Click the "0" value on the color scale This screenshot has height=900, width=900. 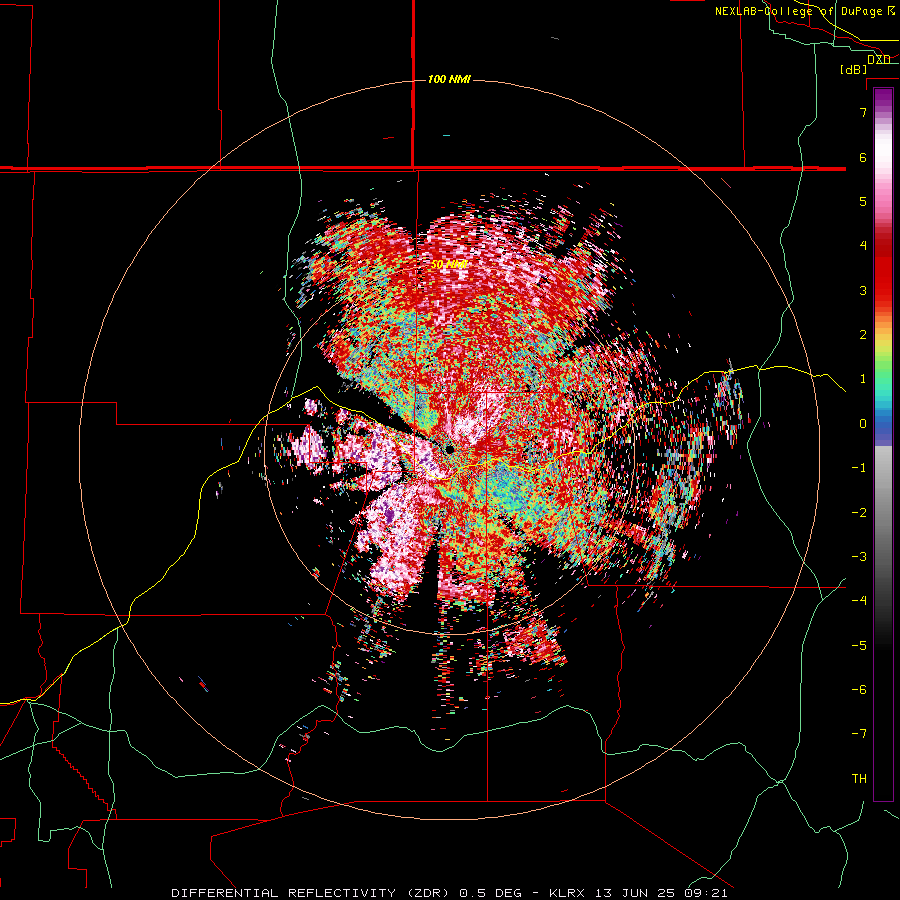pyautogui.click(x=863, y=424)
